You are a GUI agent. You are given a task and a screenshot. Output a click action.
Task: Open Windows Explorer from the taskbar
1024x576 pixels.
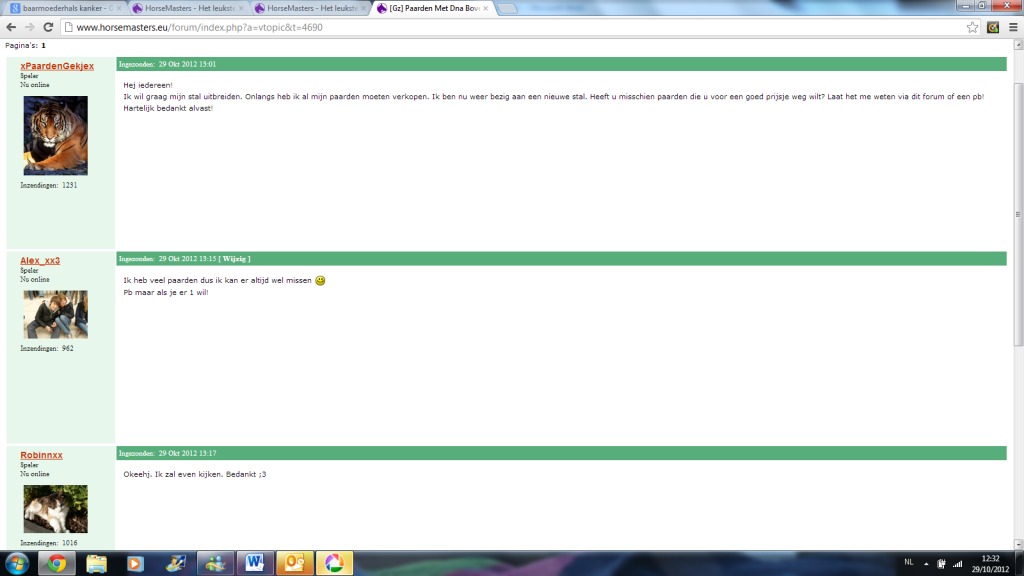(96, 563)
